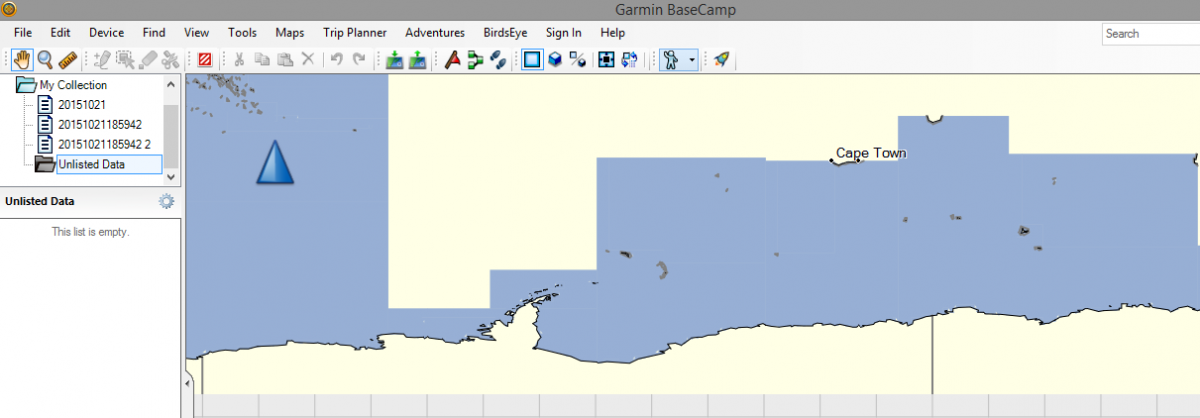Open the Unlisted Data gear options
The width and height of the screenshot is (1200, 418).
pos(167,201)
